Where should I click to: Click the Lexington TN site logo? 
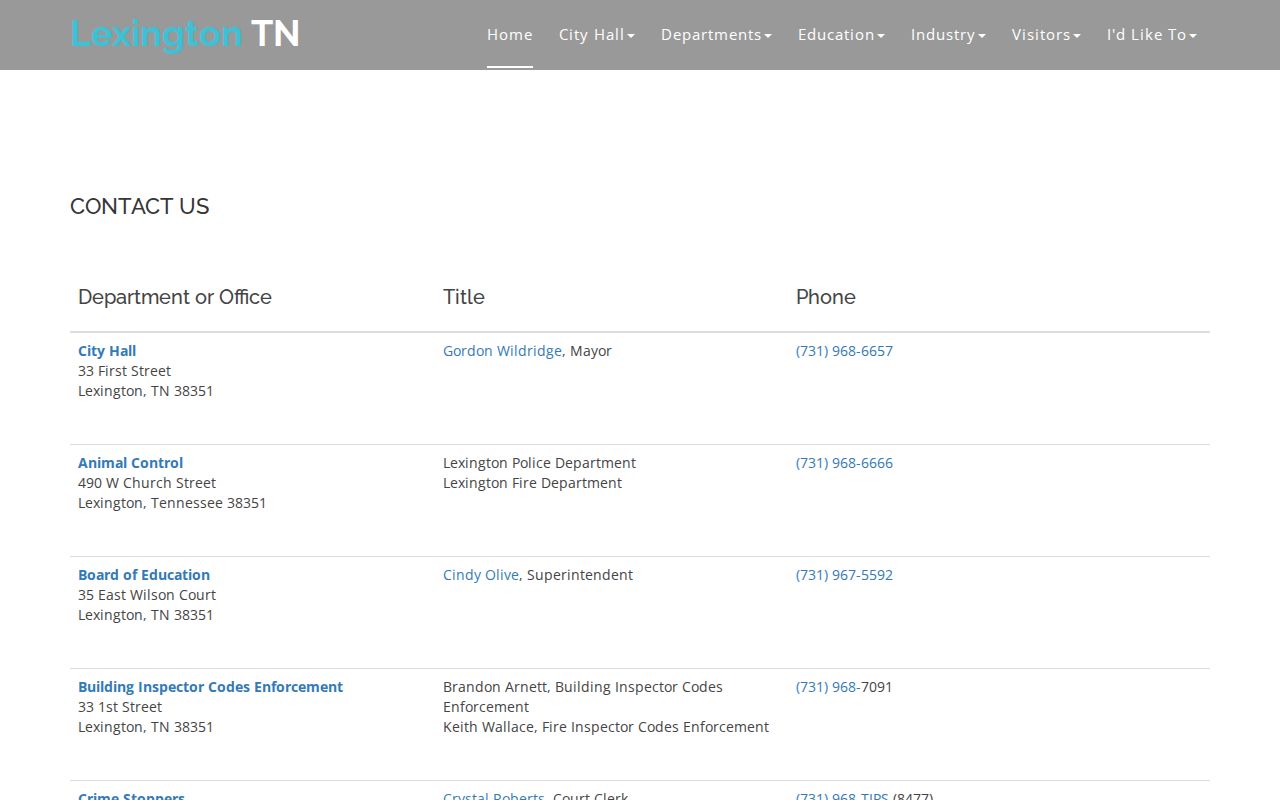pos(185,34)
